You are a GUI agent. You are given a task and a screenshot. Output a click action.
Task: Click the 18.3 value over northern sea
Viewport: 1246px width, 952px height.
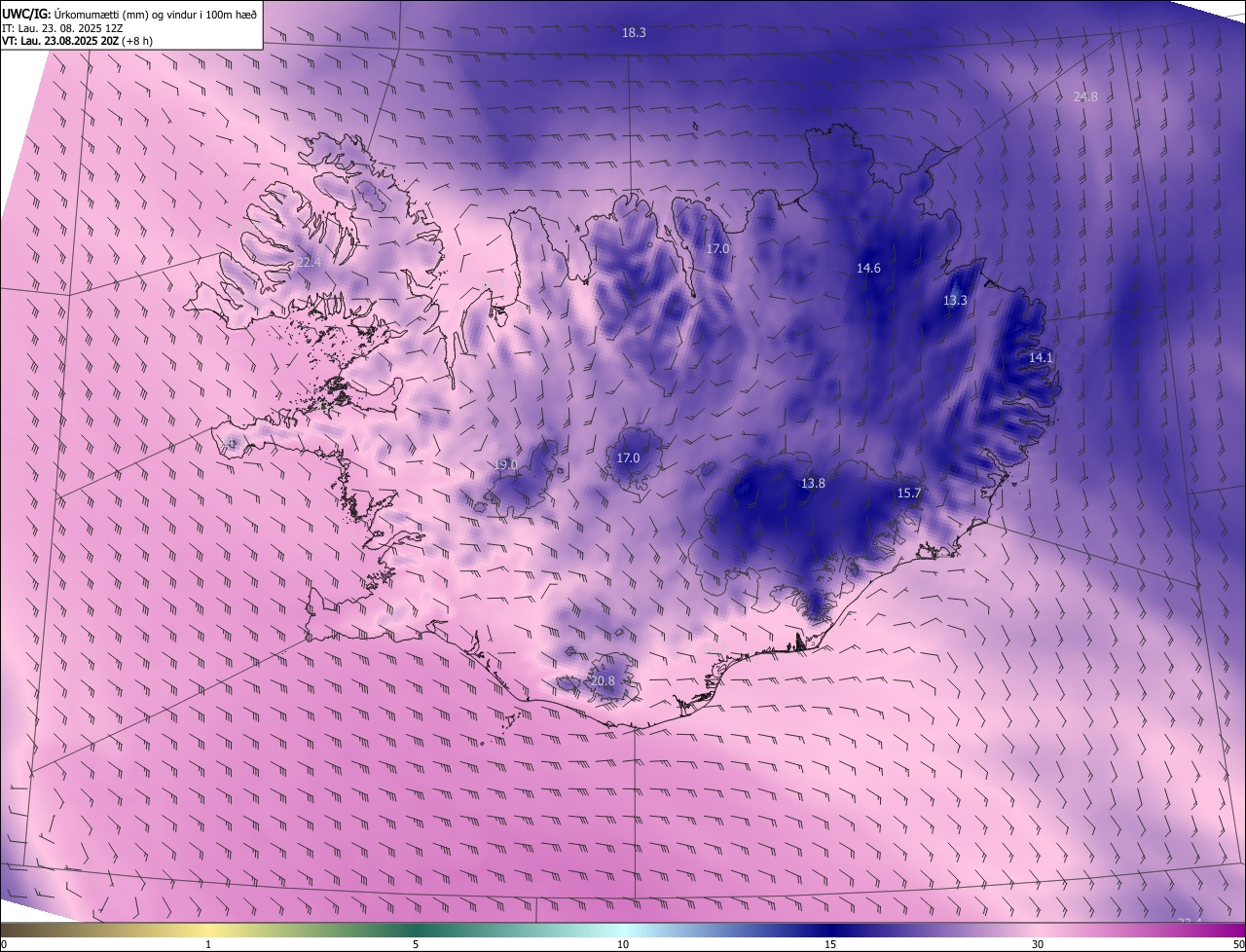634,32
